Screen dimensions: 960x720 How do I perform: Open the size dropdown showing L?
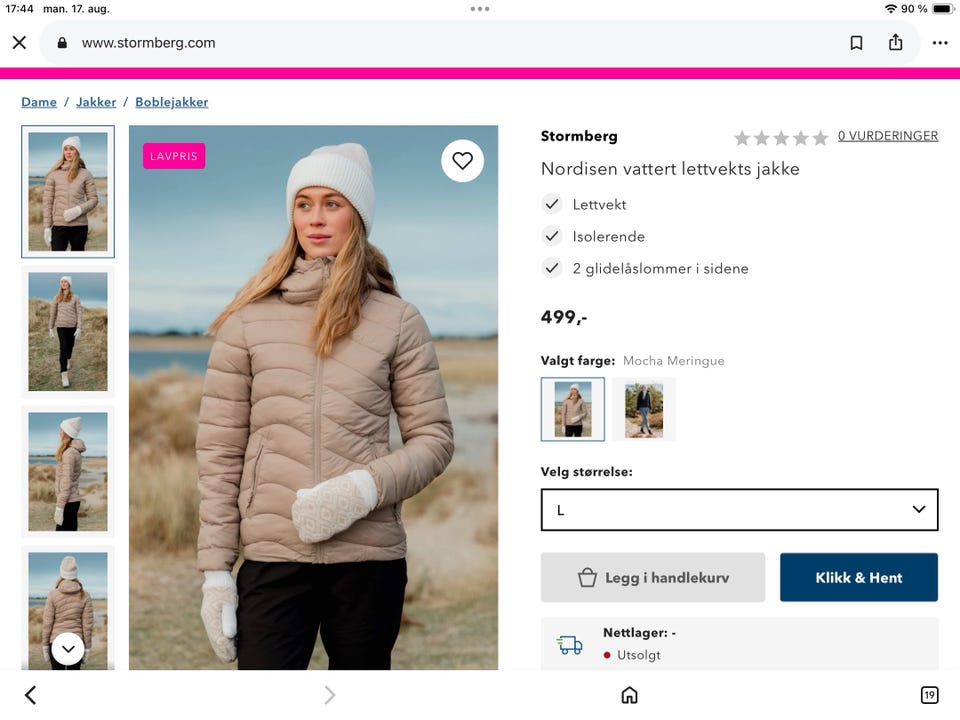[740, 509]
